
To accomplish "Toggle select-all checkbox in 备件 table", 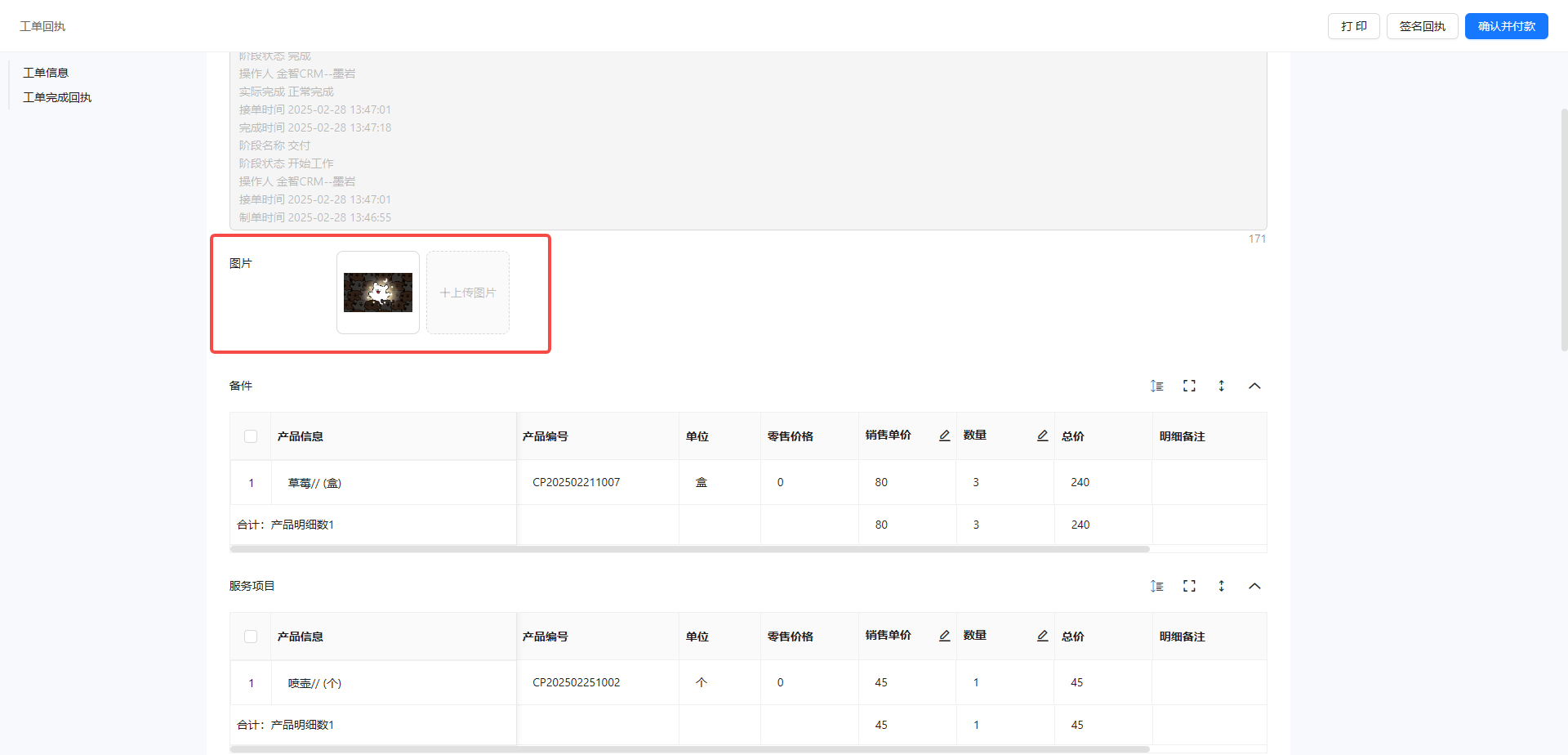I will coord(251,436).
